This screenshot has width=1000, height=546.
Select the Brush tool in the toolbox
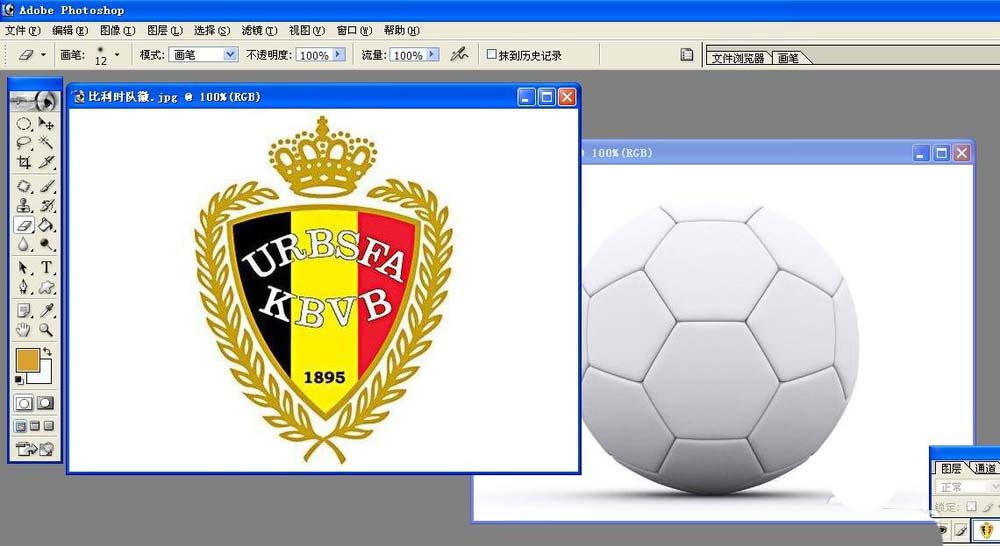point(46,186)
